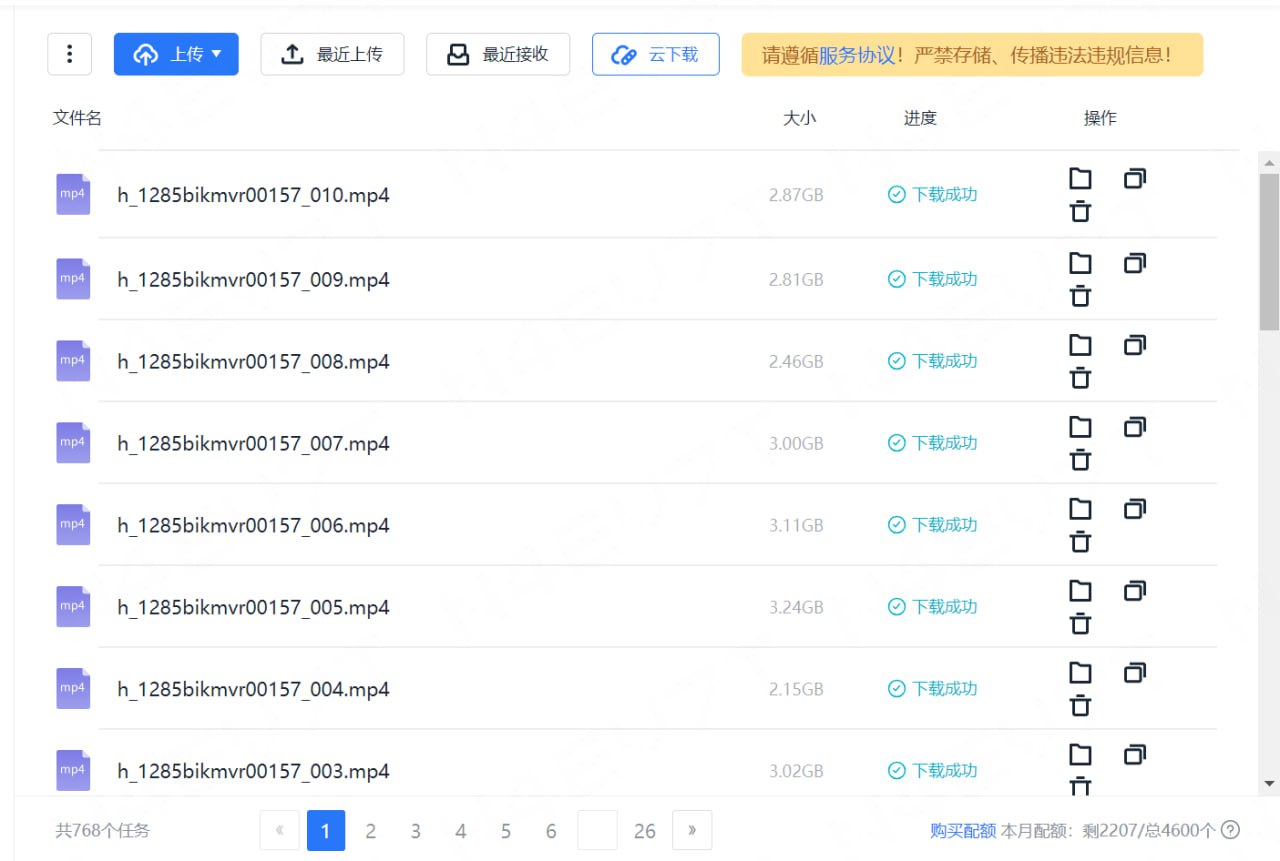Click the quota help question mark icon
1280x861 pixels.
click(x=1231, y=830)
